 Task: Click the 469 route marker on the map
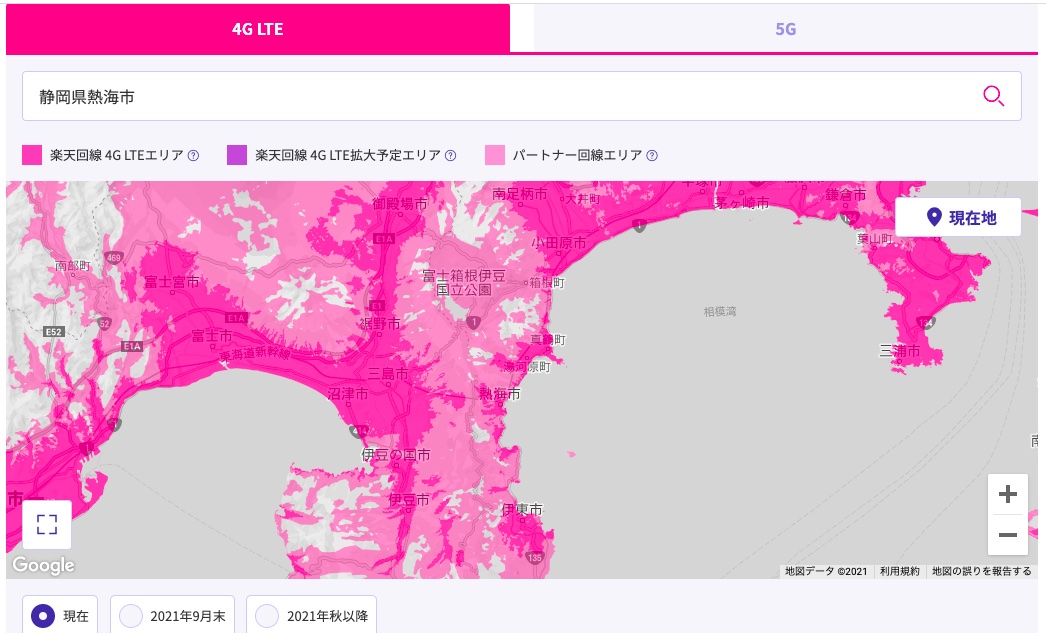coord(113,257)
